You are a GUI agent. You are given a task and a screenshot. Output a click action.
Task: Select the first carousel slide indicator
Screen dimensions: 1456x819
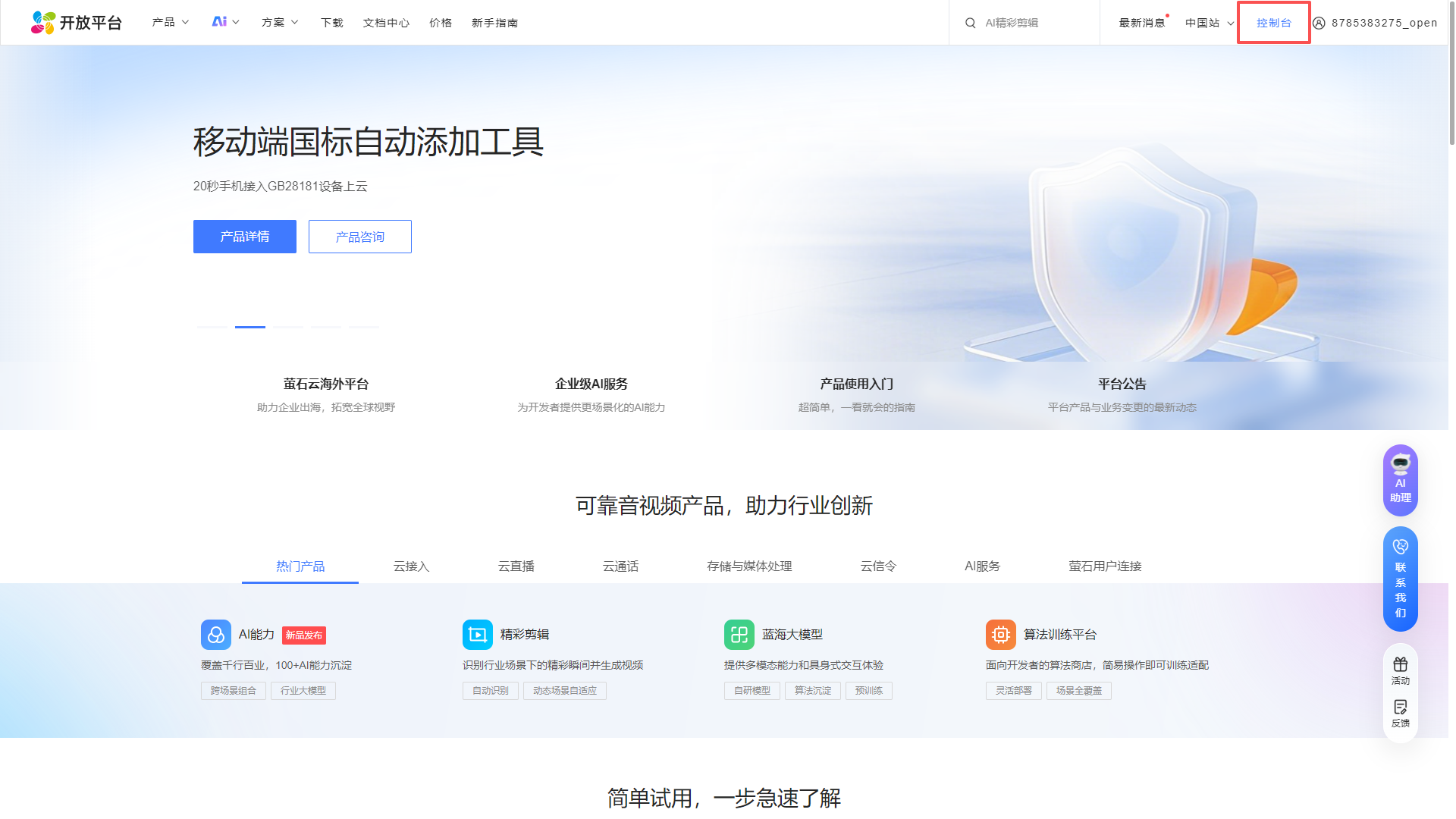pyautogui.click(x=212, y=327)
